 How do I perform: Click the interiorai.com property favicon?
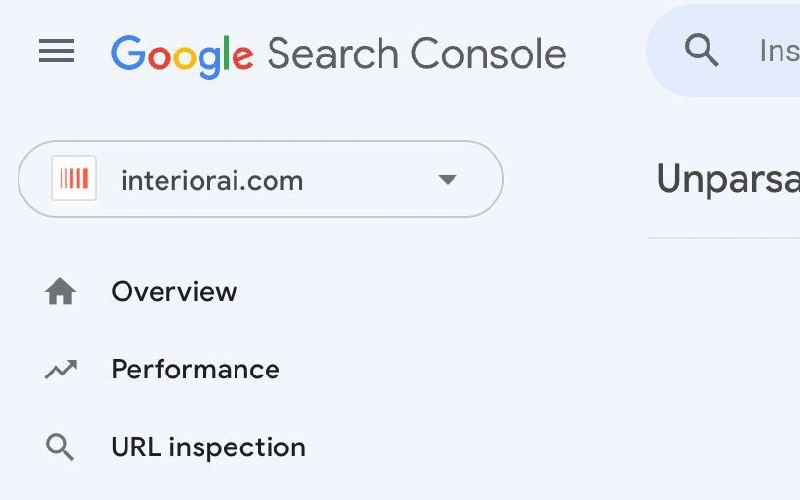(x=74, y=180)
